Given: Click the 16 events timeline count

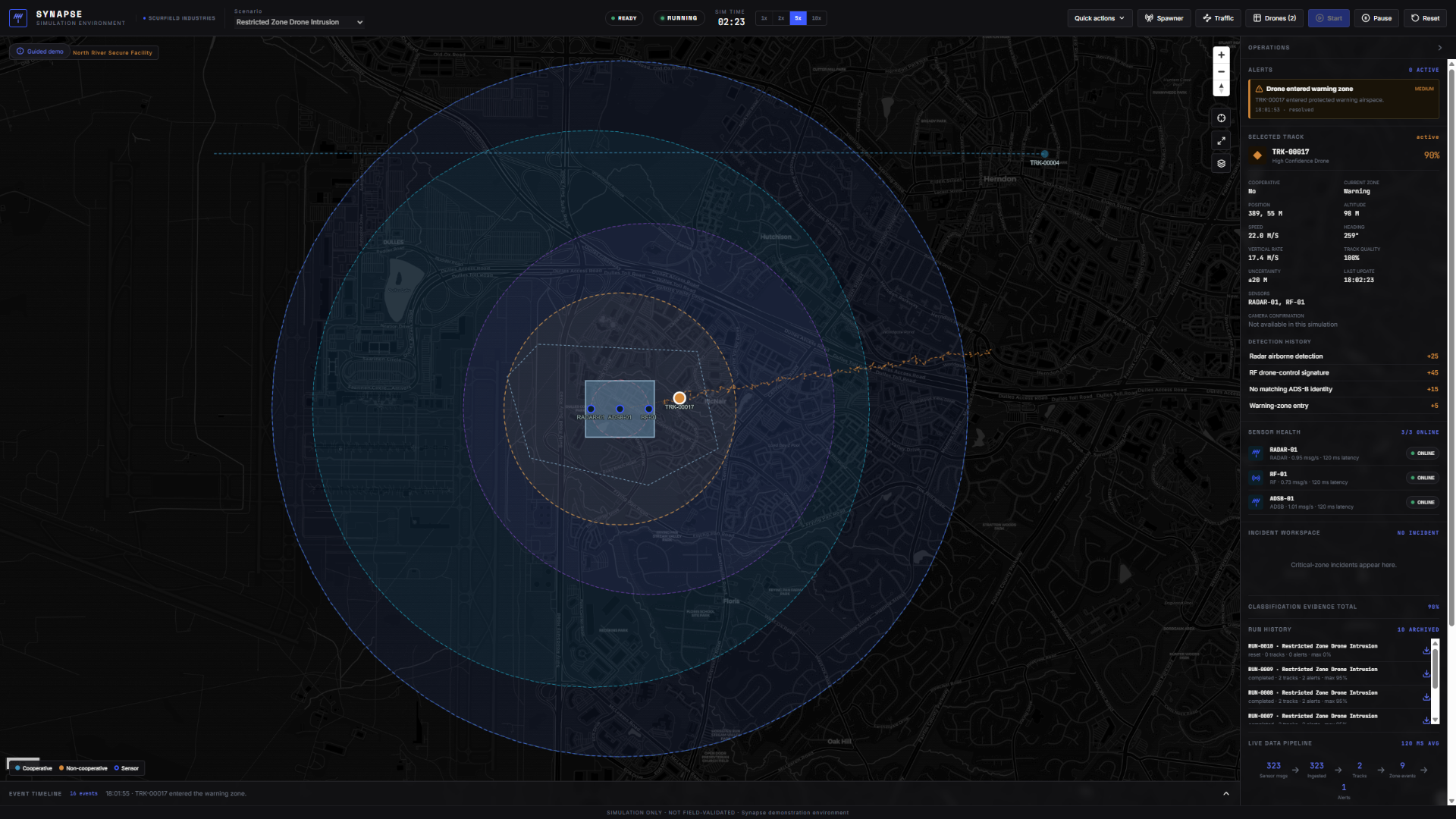Looking at the screenshot, I should tap(83, 793).
